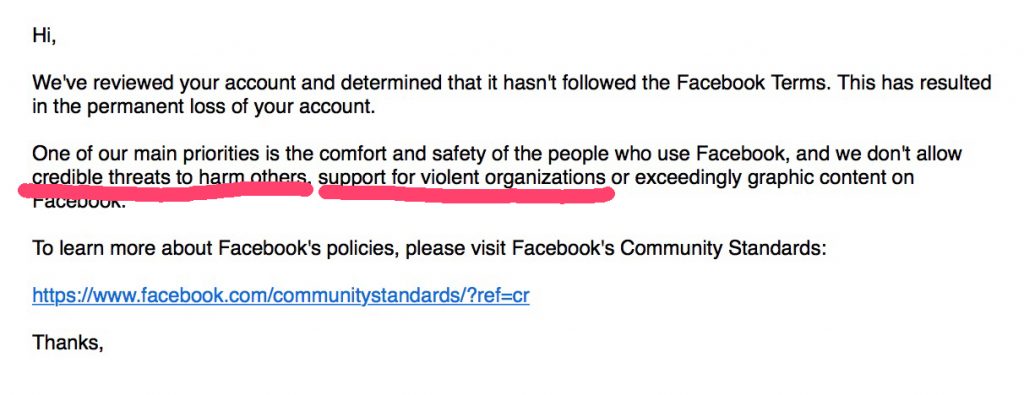Click the closing word "Thanks,"

coord(68,342)
